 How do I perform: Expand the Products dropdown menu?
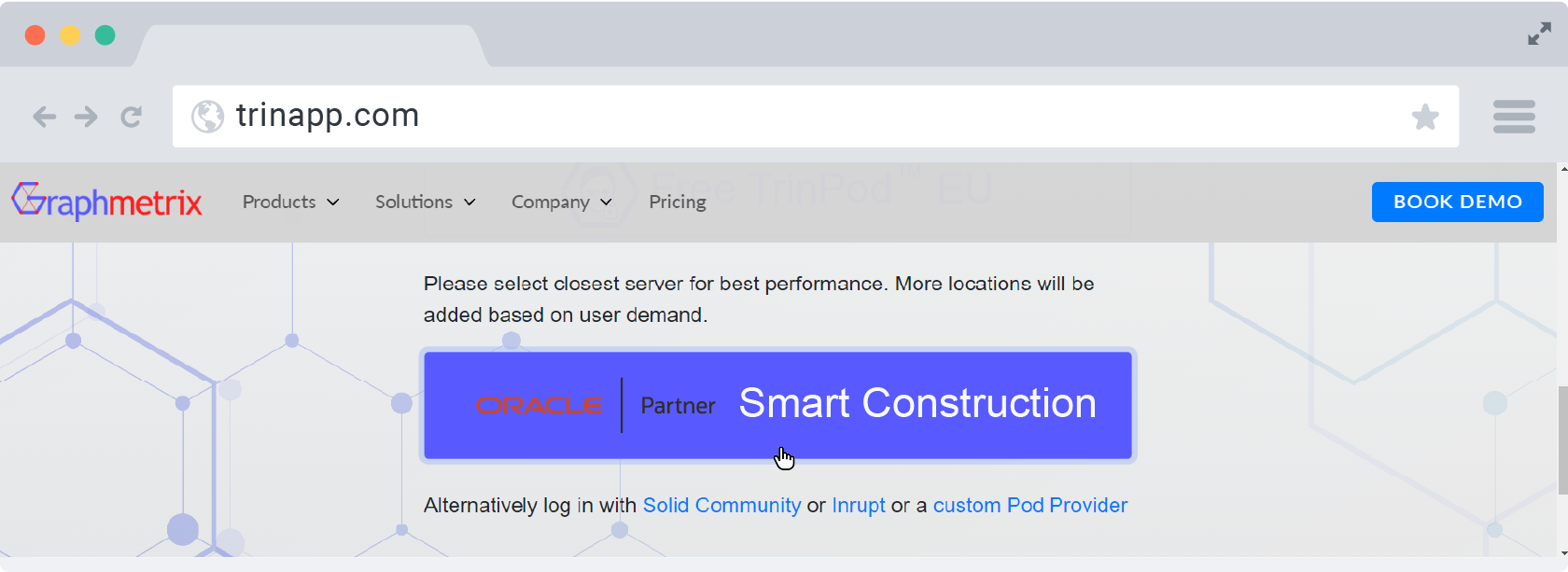pos(290,202)
